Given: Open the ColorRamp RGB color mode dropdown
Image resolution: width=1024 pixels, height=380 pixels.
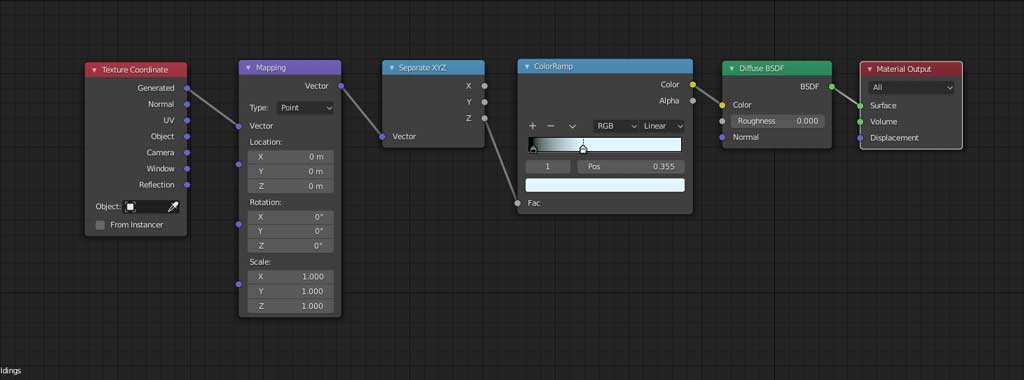Looking at the screenshot, I should (615, 125).
